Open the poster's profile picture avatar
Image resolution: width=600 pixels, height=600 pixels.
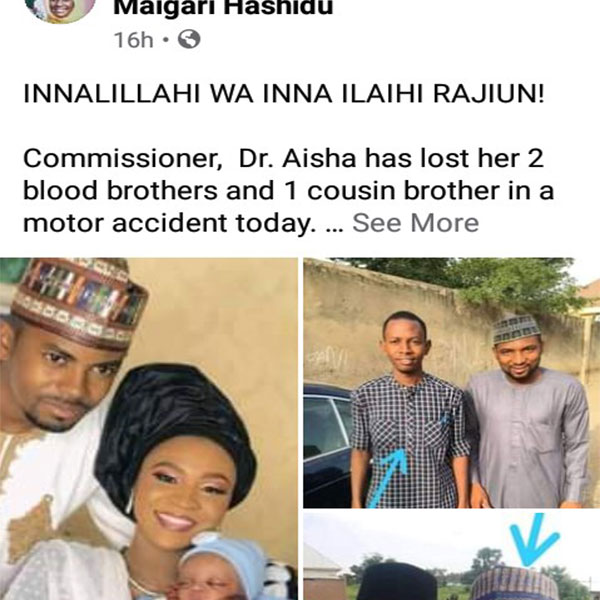click(x=60, y=10)
